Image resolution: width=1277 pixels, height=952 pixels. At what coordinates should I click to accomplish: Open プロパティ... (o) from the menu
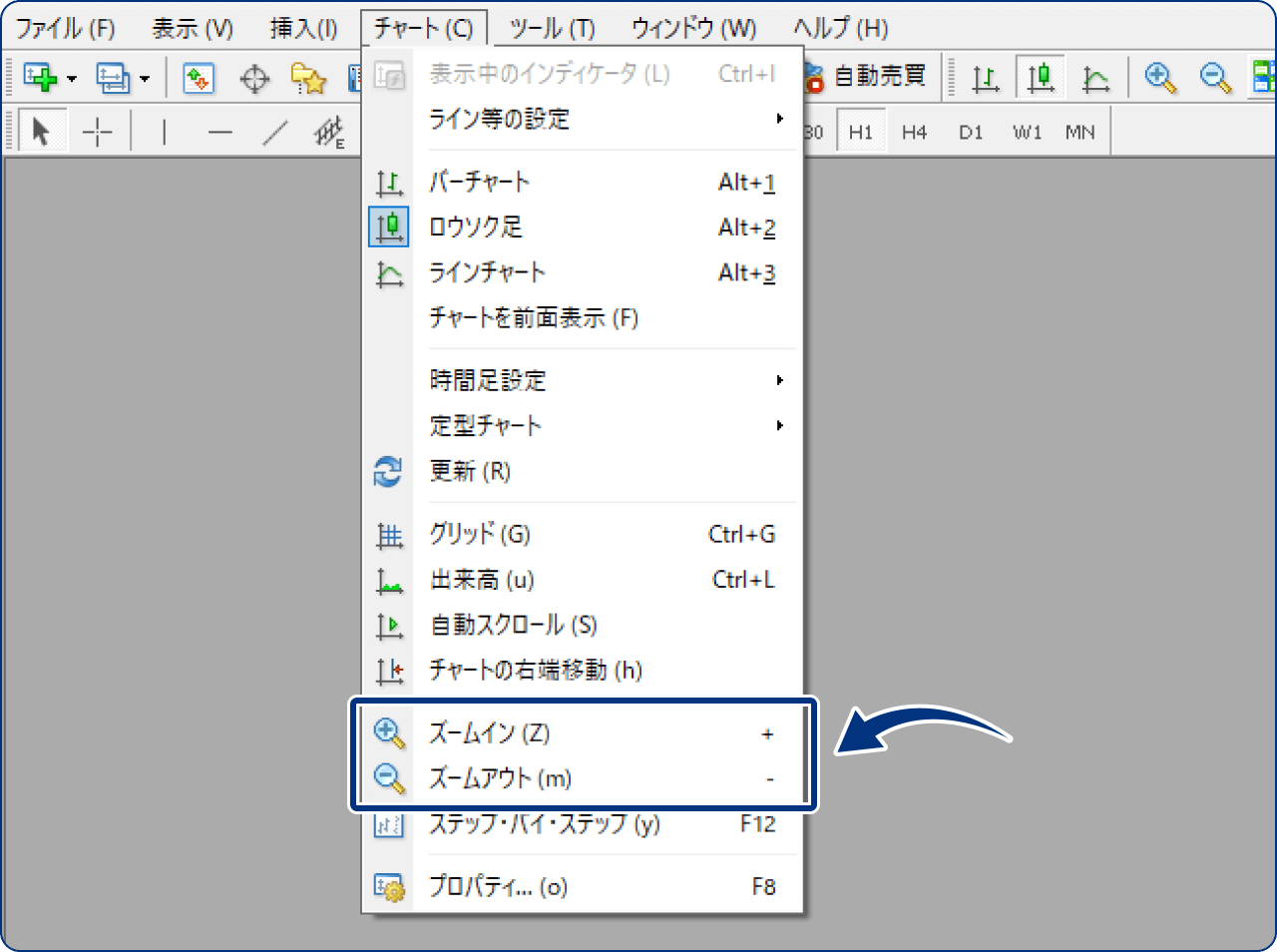583,886
